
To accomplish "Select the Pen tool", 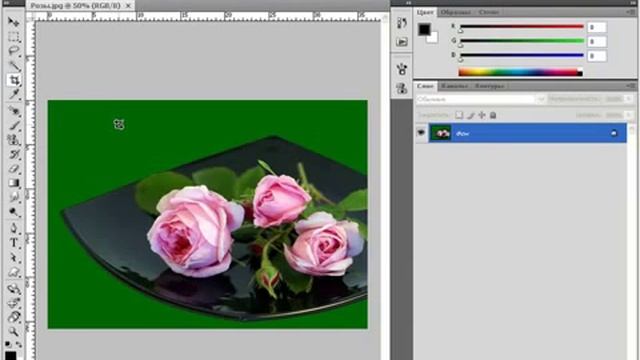I will point(14,228).
